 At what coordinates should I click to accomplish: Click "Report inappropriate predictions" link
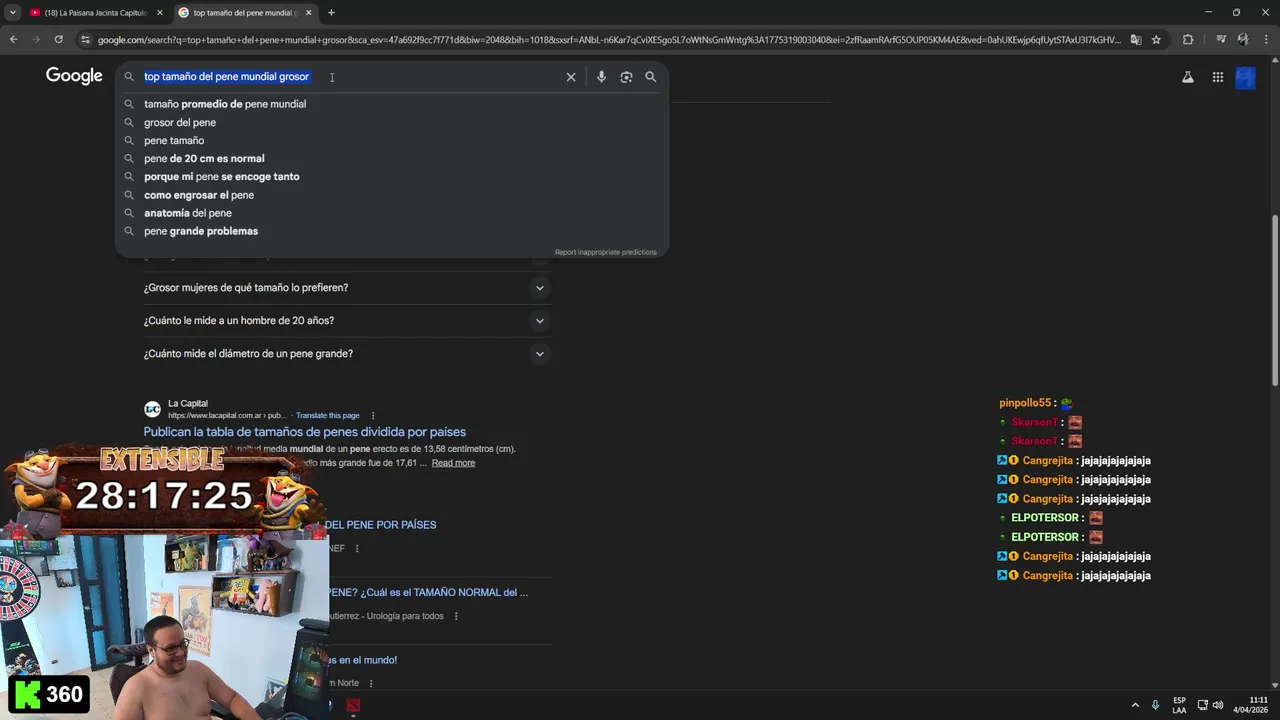pos(606,252)
